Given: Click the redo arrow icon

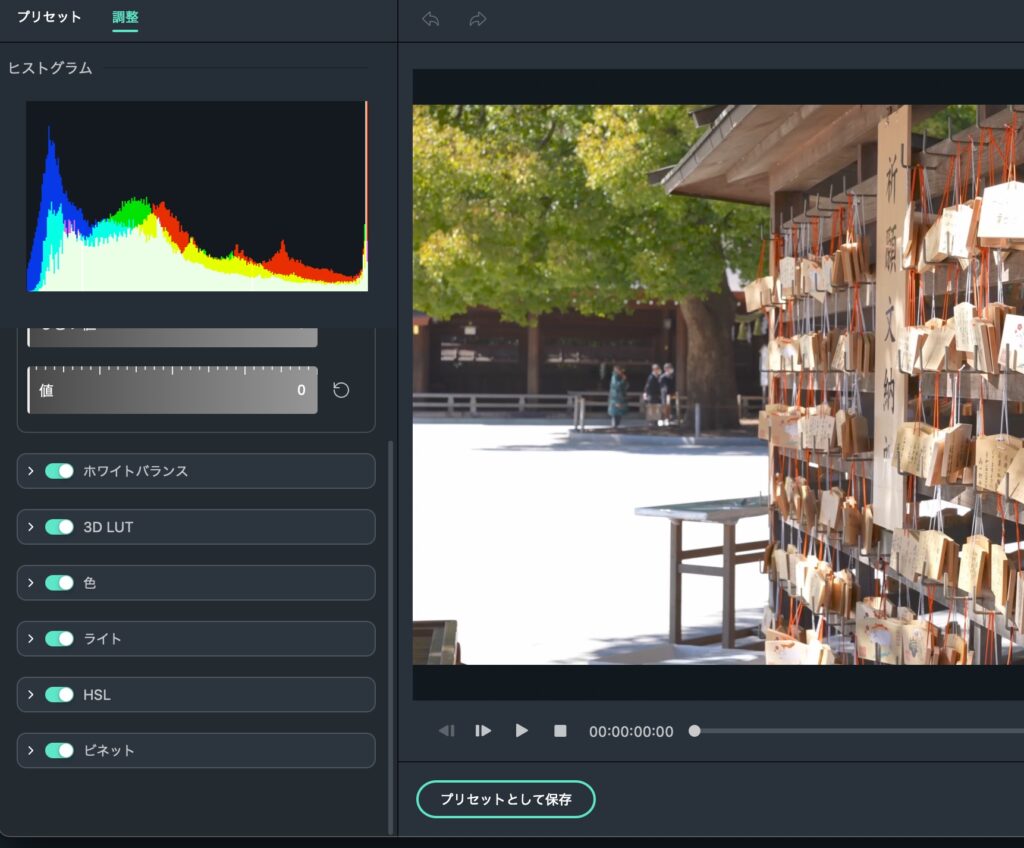Looking at the screenshot, I should coord(478,19).
